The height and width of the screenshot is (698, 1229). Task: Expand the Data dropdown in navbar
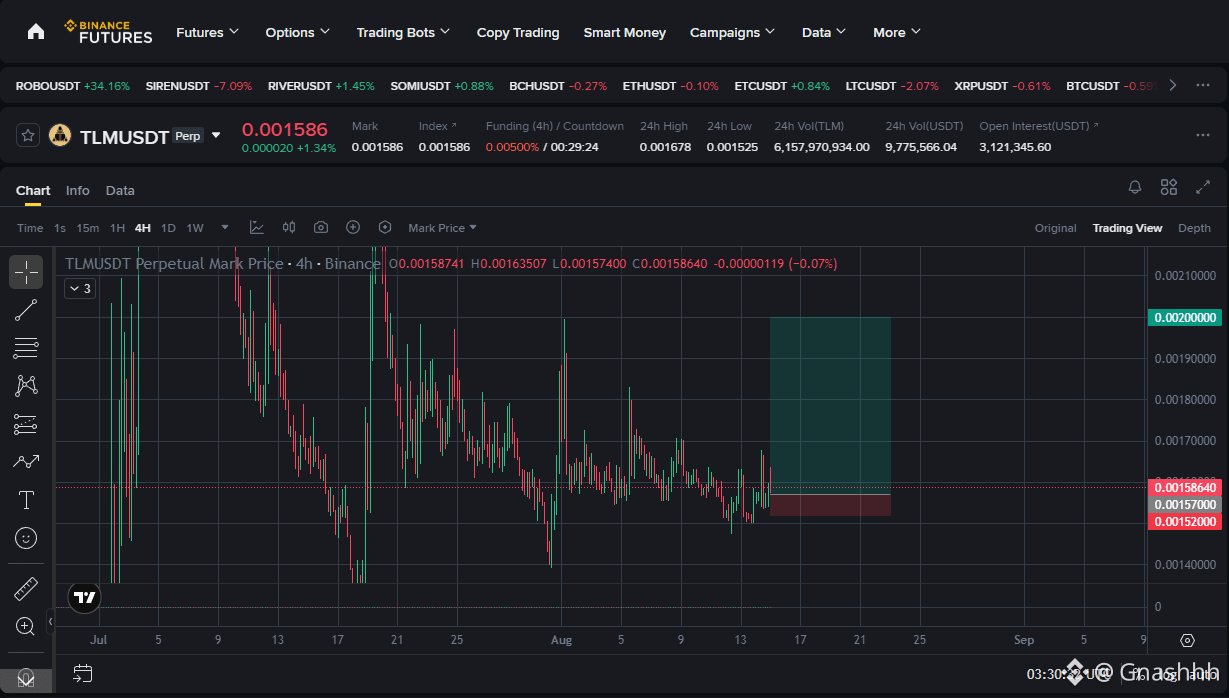[824, 32]
